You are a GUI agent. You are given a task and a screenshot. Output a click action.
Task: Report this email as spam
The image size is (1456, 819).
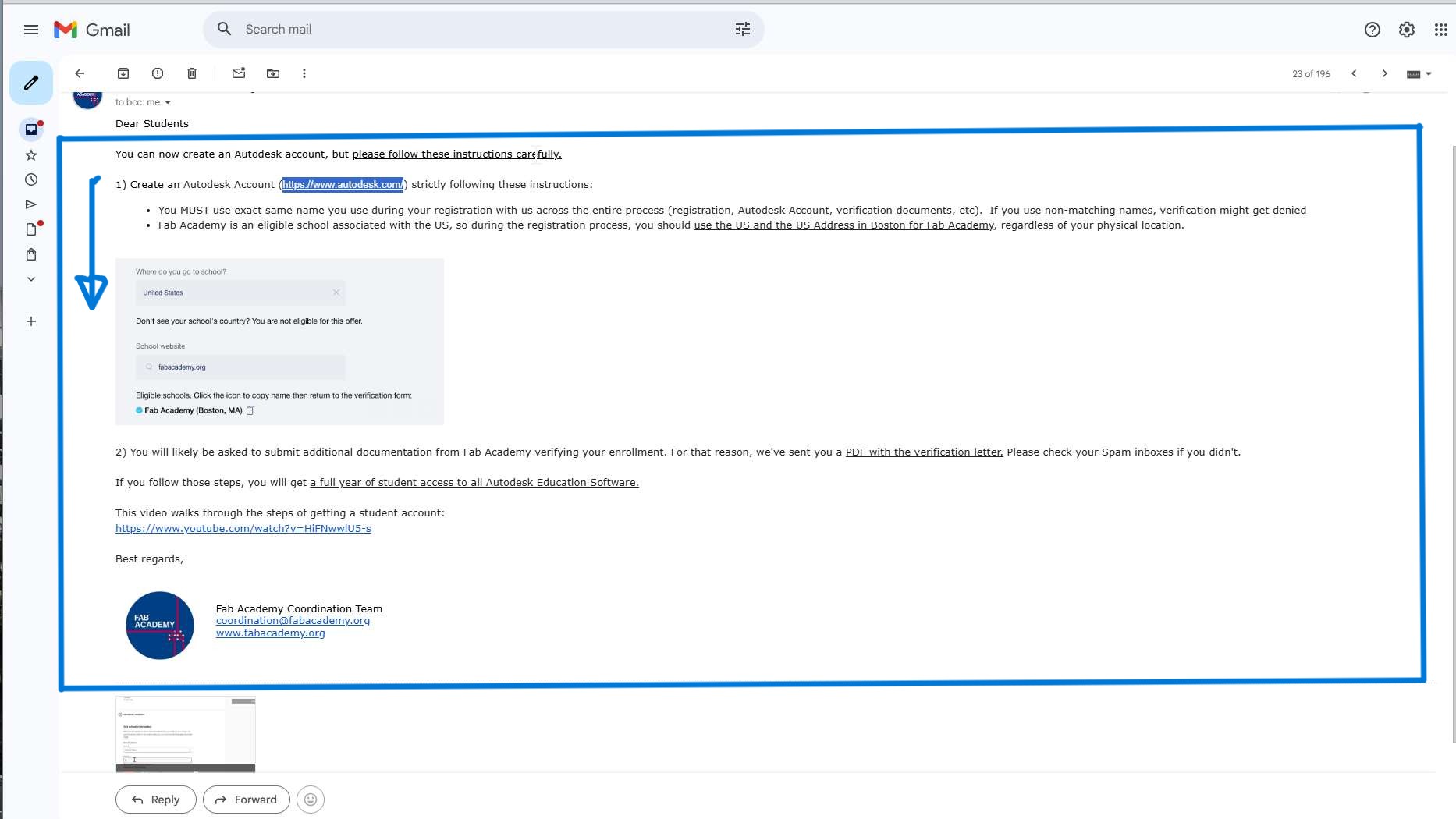click(x=158, y=73)
